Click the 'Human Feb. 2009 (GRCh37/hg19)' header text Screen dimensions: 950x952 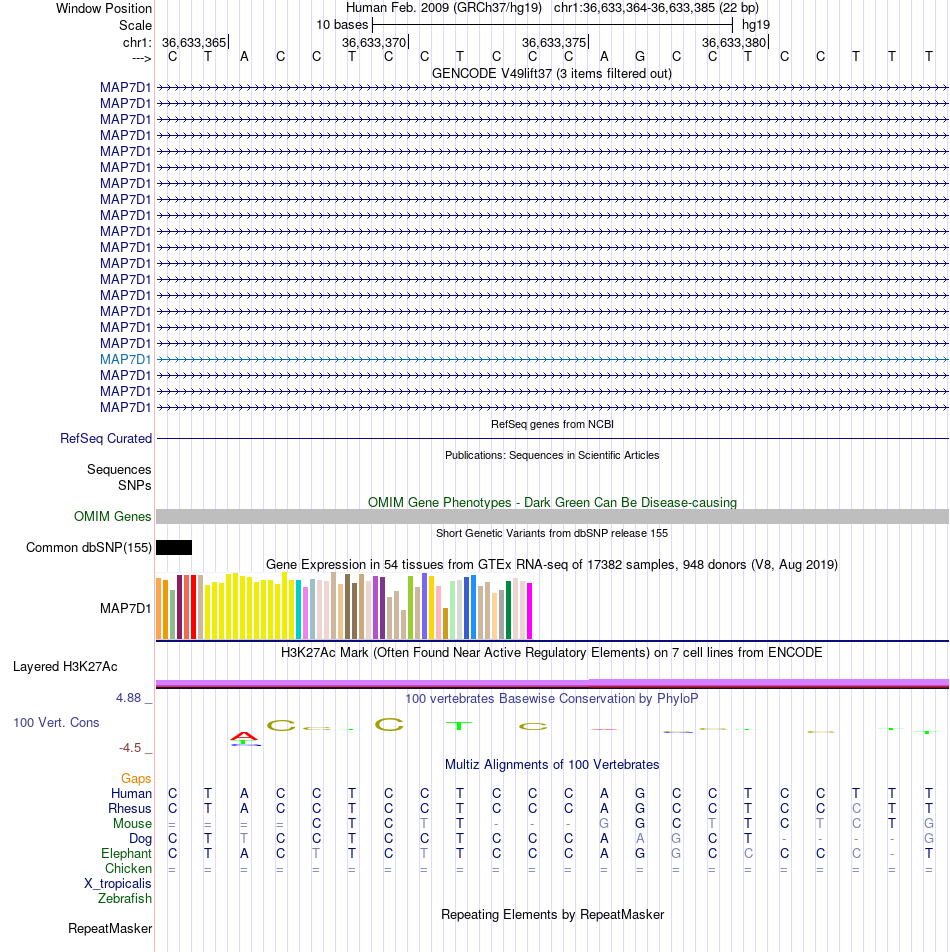(x=444, y=8)
